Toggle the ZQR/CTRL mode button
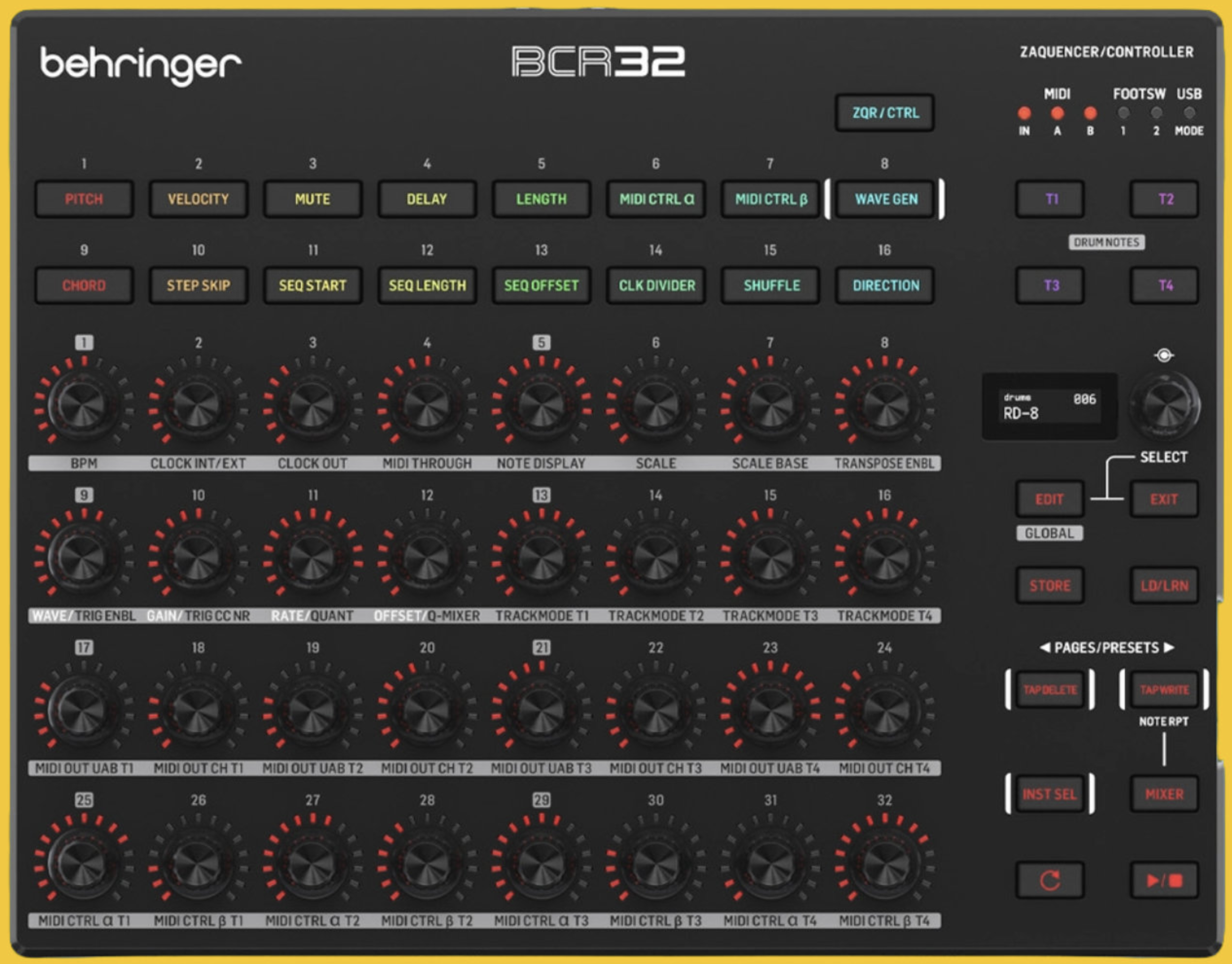The image size is (1232, 964). [x=885, y=113]
